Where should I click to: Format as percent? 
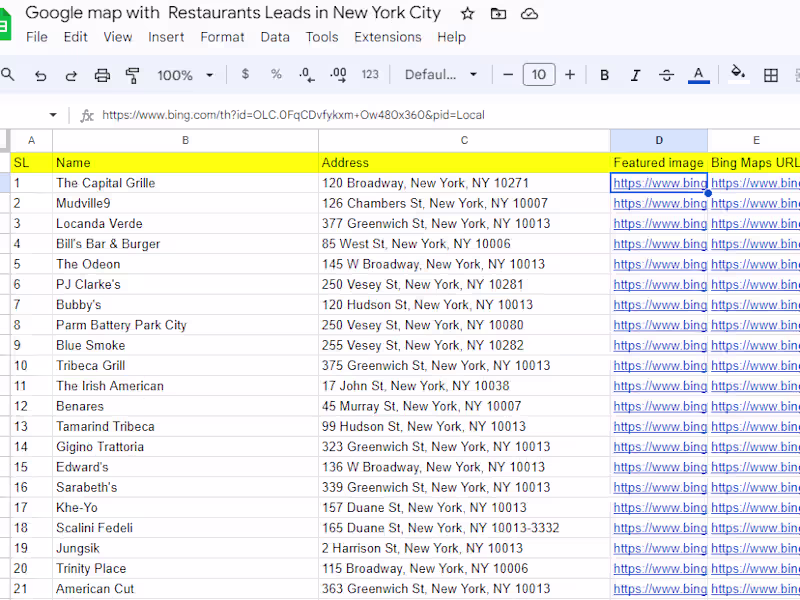(276, 74)
